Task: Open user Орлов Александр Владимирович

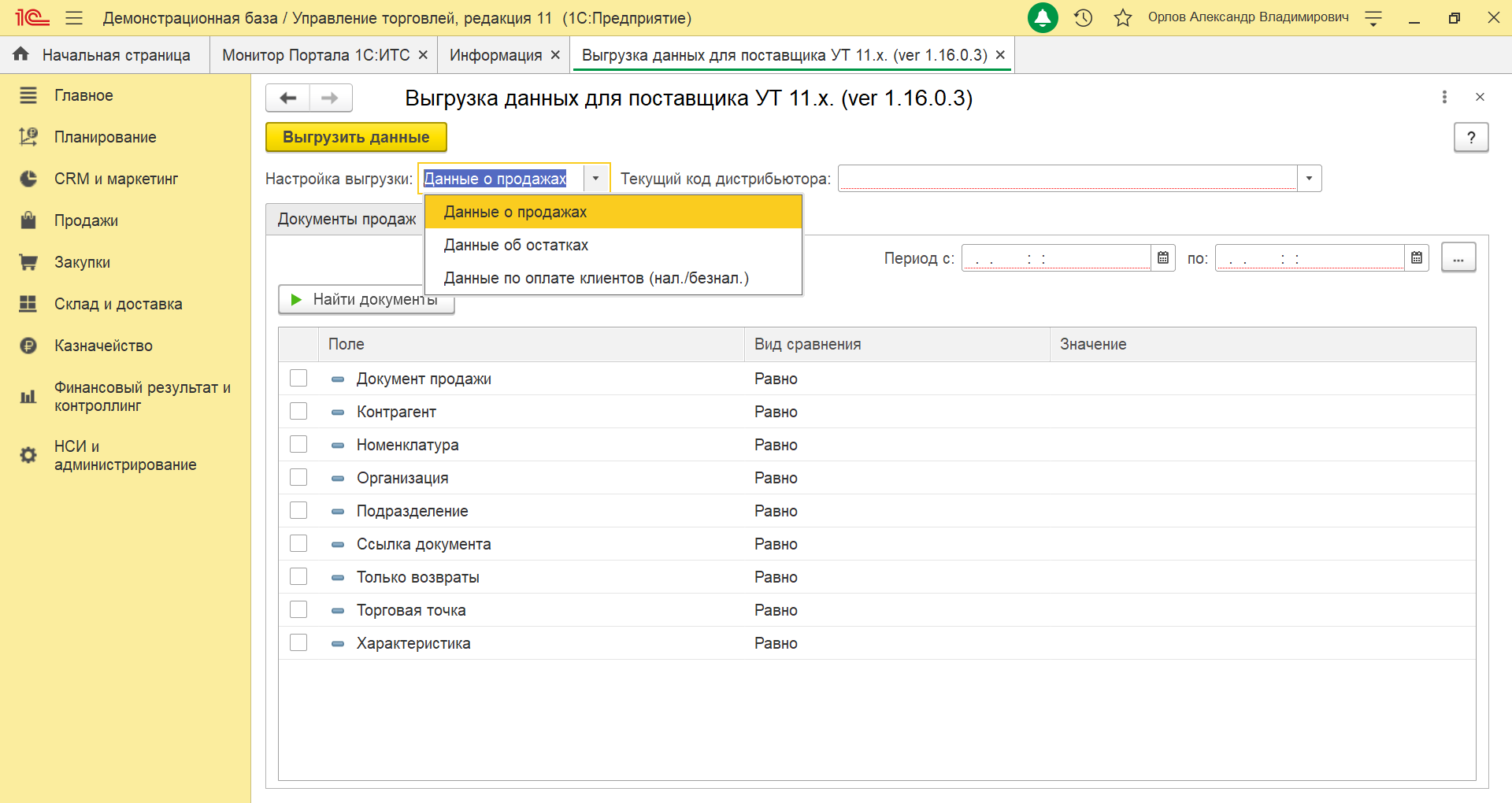Action: (1247, 17)
